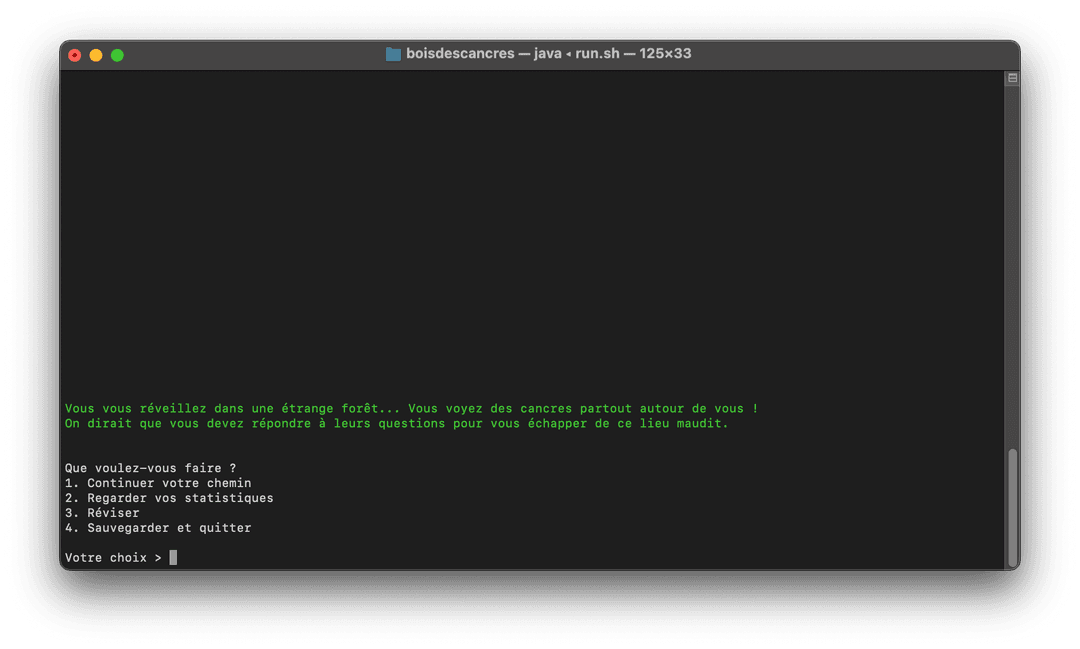Click the 'Votre choix >' prompt text
Screen dimensions: 1080x649
(x=113, y=558)
